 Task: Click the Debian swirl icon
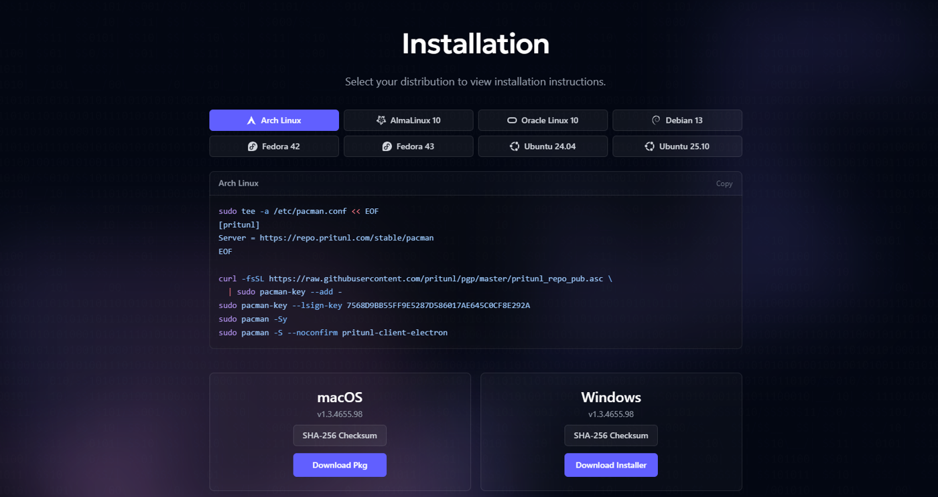(x=656, y=120)
